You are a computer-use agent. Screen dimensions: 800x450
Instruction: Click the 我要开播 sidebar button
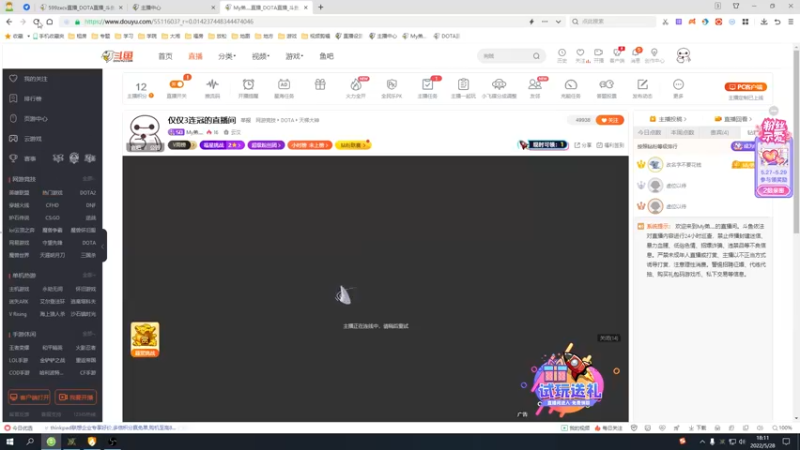click(76, 397)
